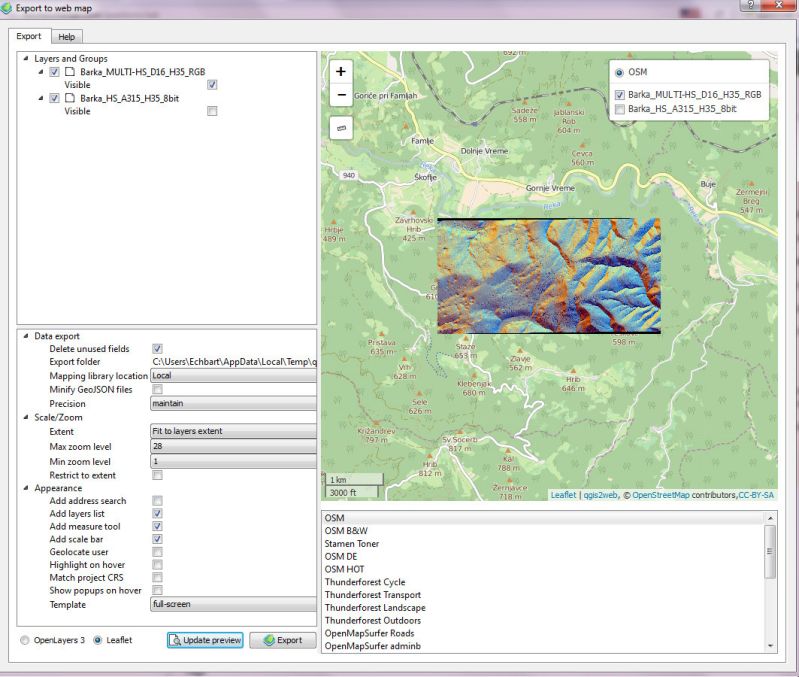Toggle Add measure tool checkbox
Screen dimensions: 799x677
coord(157,526)
